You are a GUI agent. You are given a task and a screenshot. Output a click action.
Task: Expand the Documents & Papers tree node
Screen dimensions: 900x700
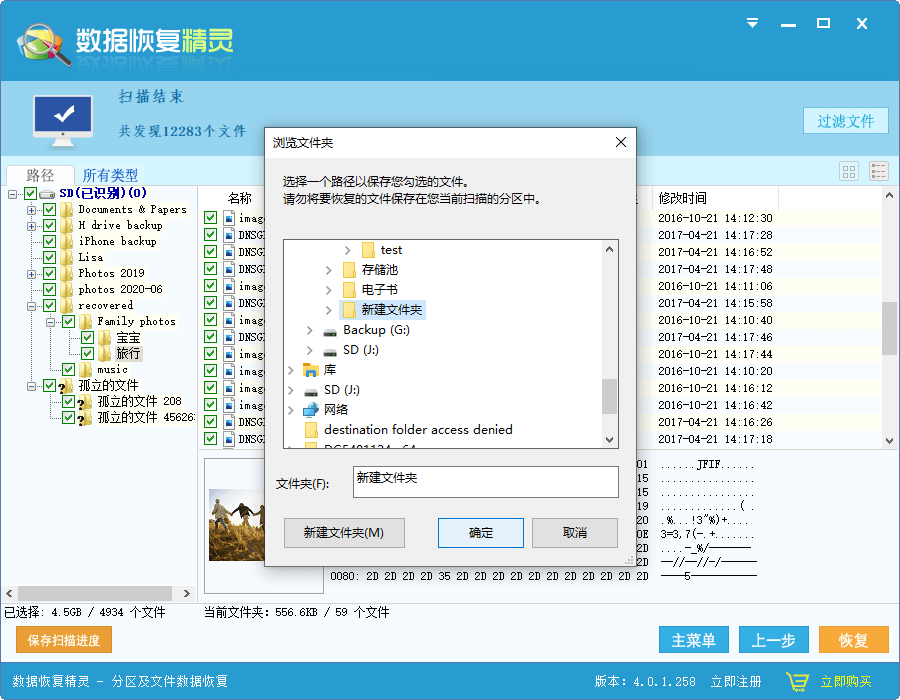click(x=30, y=209)
